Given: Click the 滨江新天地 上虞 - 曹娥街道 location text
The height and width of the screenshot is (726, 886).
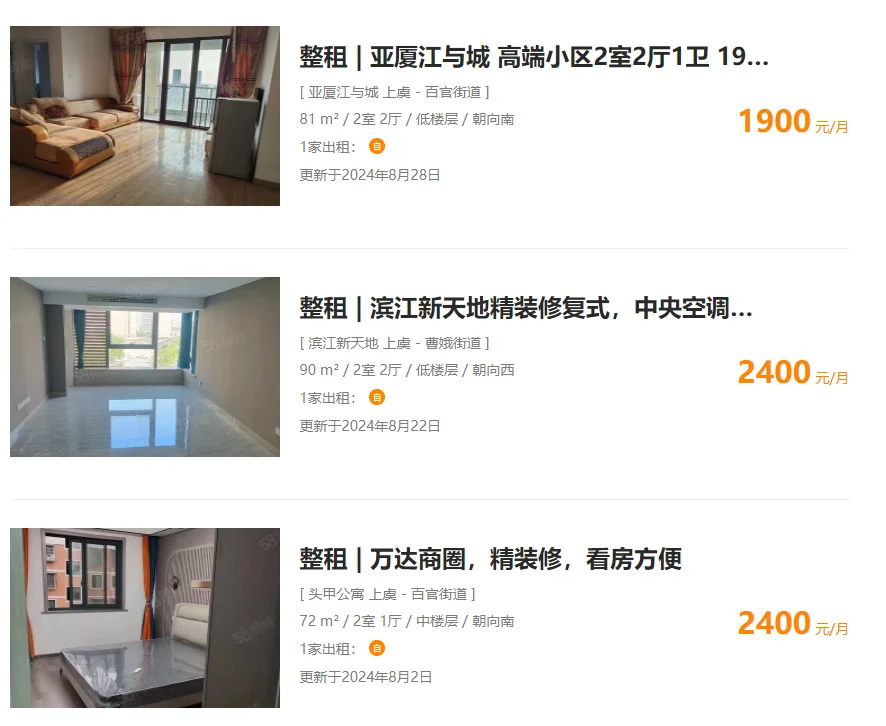Looking at the screenshot, I should [x=394, y=343].
